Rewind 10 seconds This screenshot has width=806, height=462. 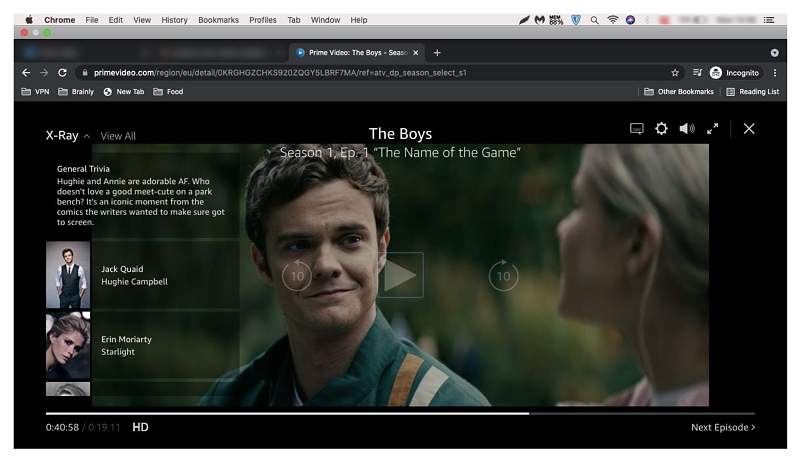click(297, 275)
